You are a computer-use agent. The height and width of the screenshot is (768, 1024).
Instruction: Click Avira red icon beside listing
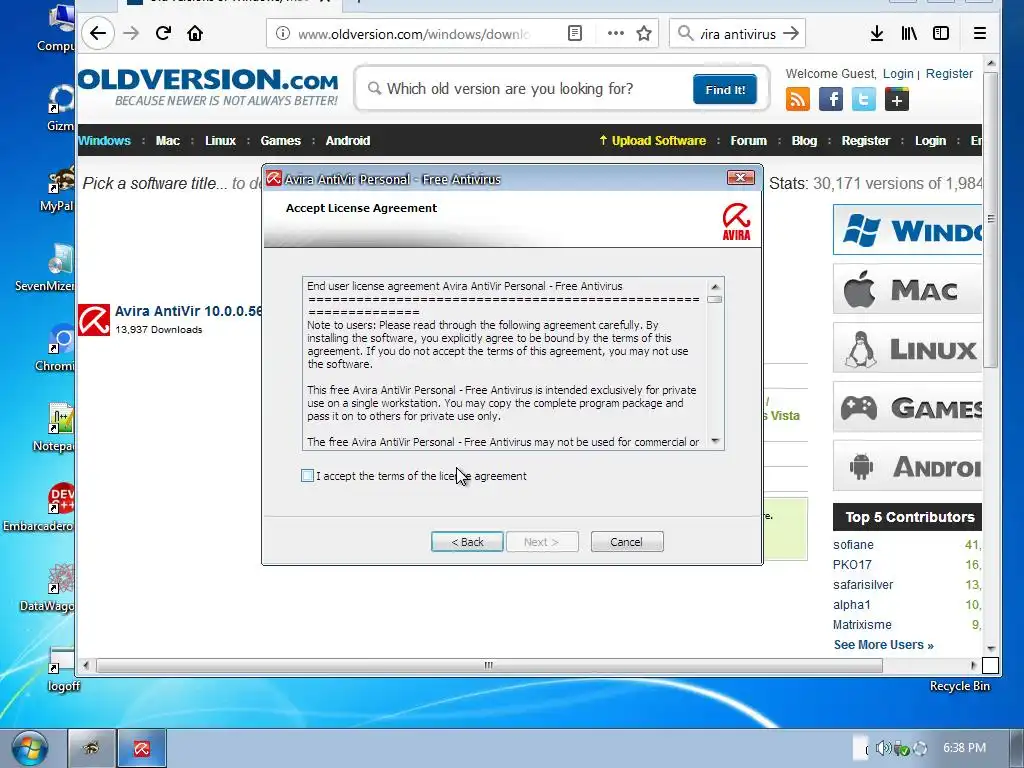pos(94,320)
